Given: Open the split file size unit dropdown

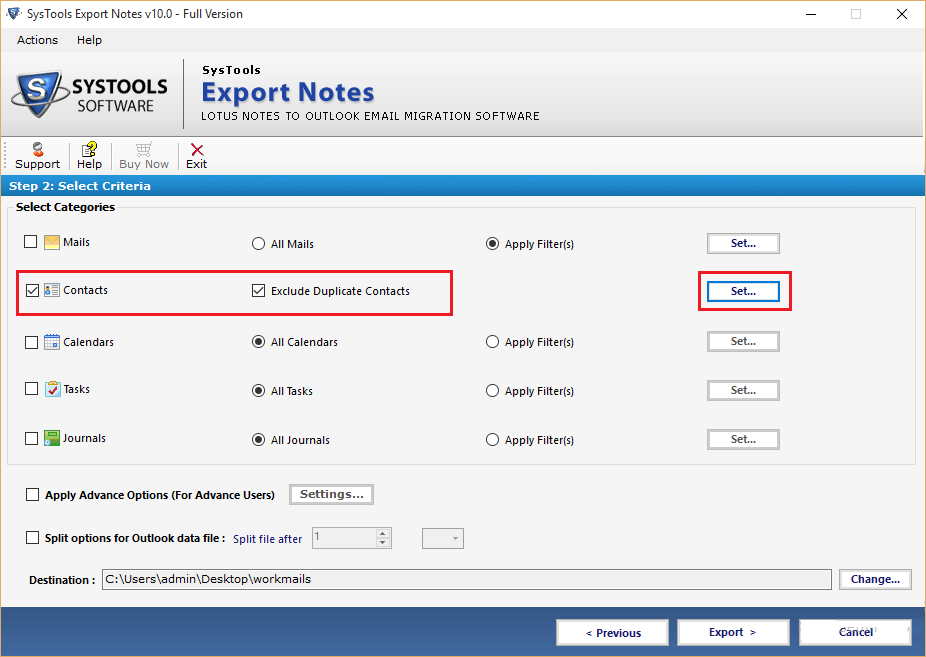Looking at the screenshot, I should (x=443, y=539).
